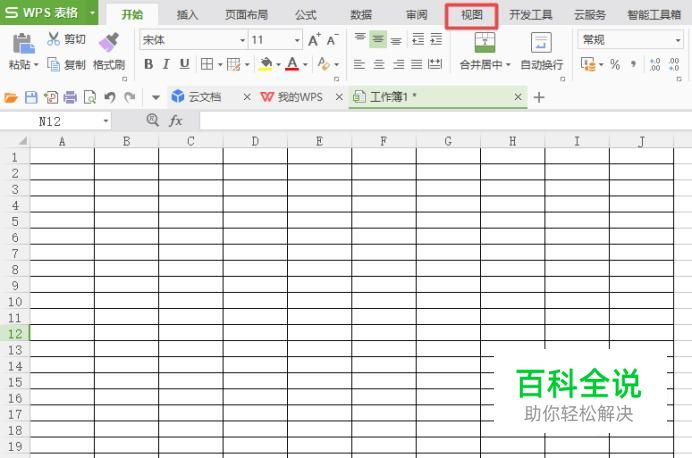Click the Wrap Text (自动换行) icon

(541, 43)
